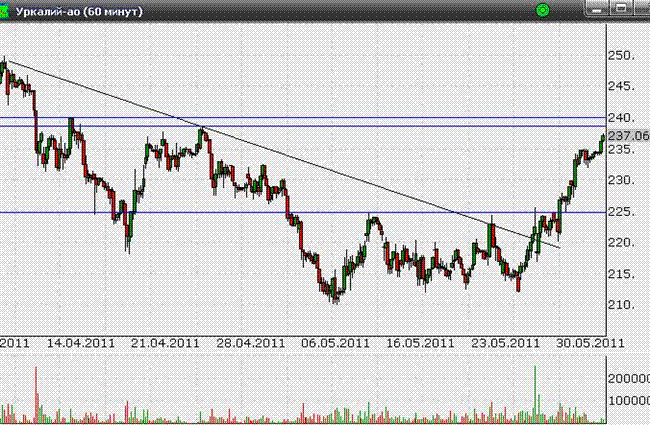
Task: Select the current price label 237.06
Action: point(628,136)
